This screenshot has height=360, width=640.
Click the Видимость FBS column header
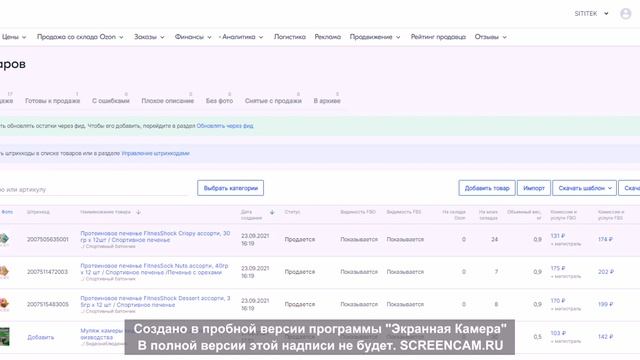coord(403,212)
